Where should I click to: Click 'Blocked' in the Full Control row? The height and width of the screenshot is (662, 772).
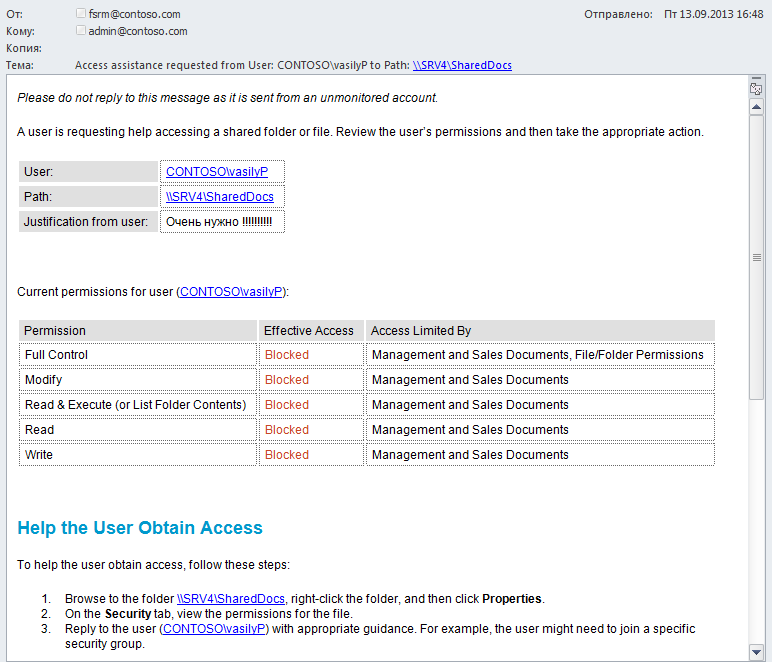tap(287, 354)
